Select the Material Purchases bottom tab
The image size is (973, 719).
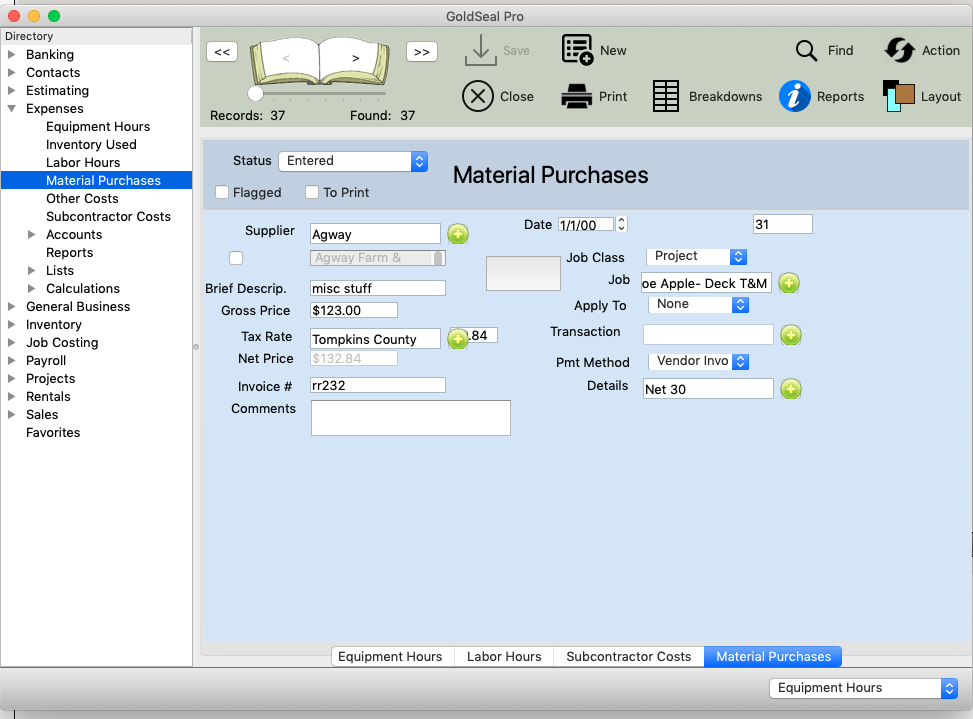[x=773, y=656]
